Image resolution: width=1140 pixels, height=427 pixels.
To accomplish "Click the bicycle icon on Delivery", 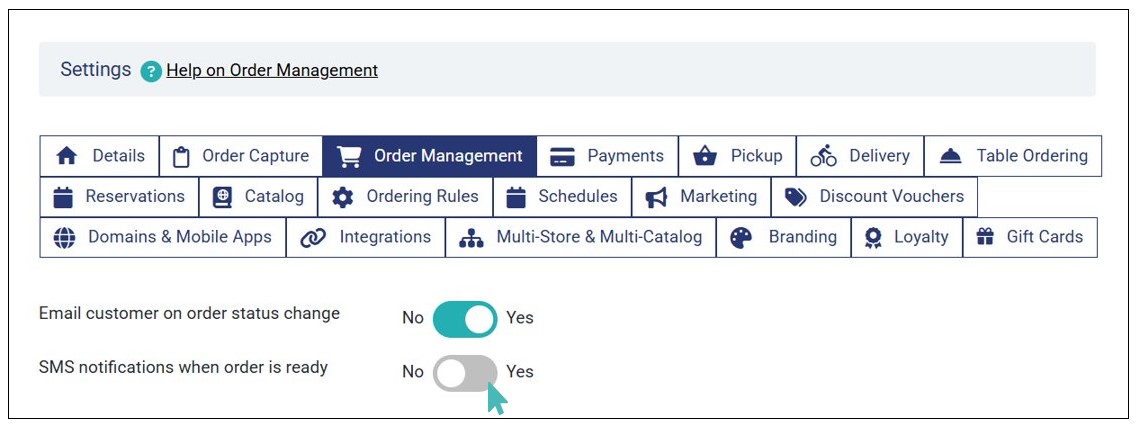I will coord(823,156).
